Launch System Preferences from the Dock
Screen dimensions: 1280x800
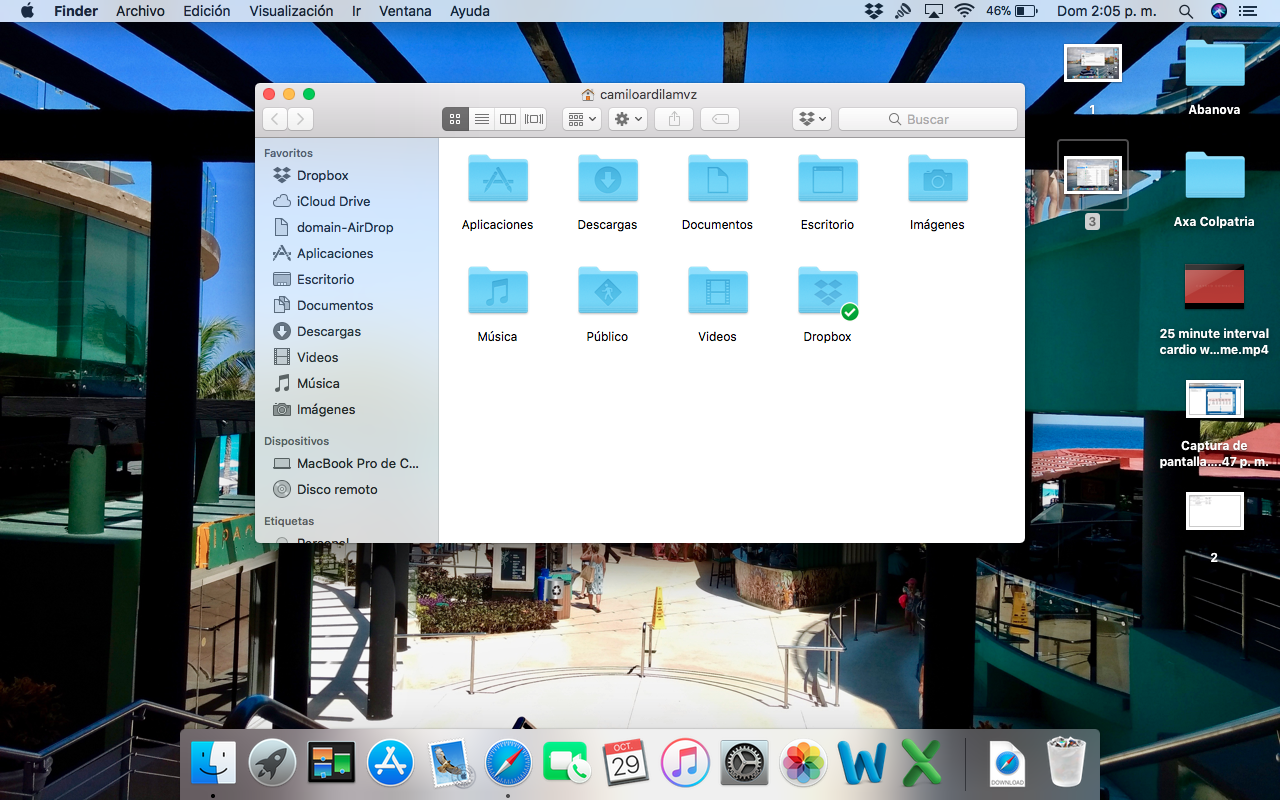click(x=743, y=764)
